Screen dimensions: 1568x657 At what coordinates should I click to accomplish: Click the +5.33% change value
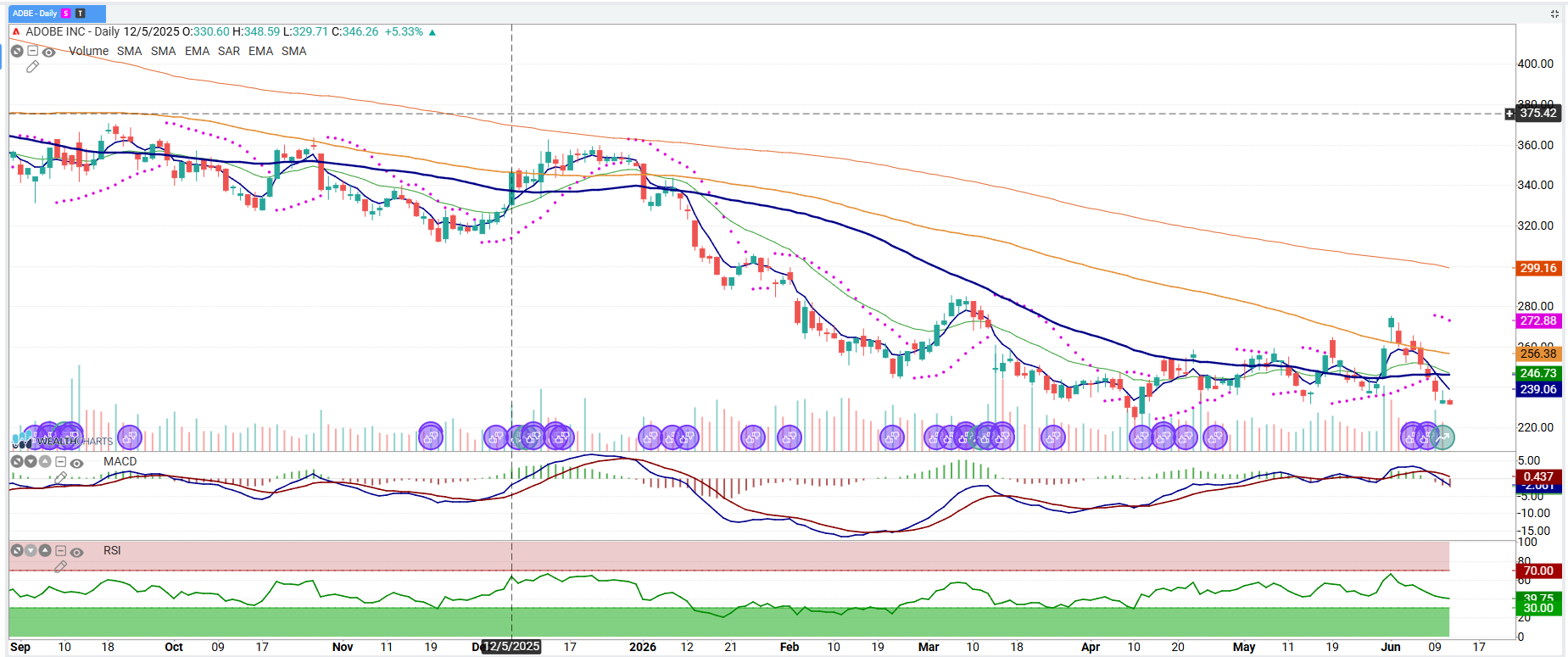tap(404, 31)
